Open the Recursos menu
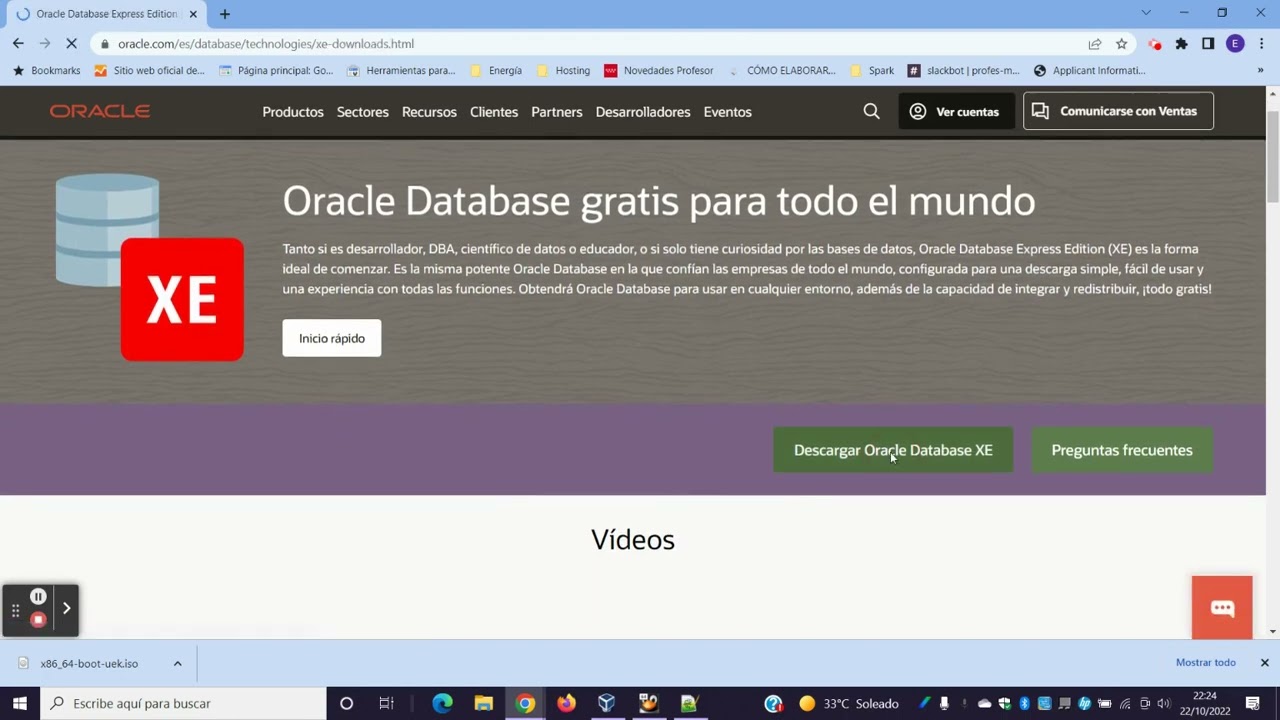 [x=429, y=112]
